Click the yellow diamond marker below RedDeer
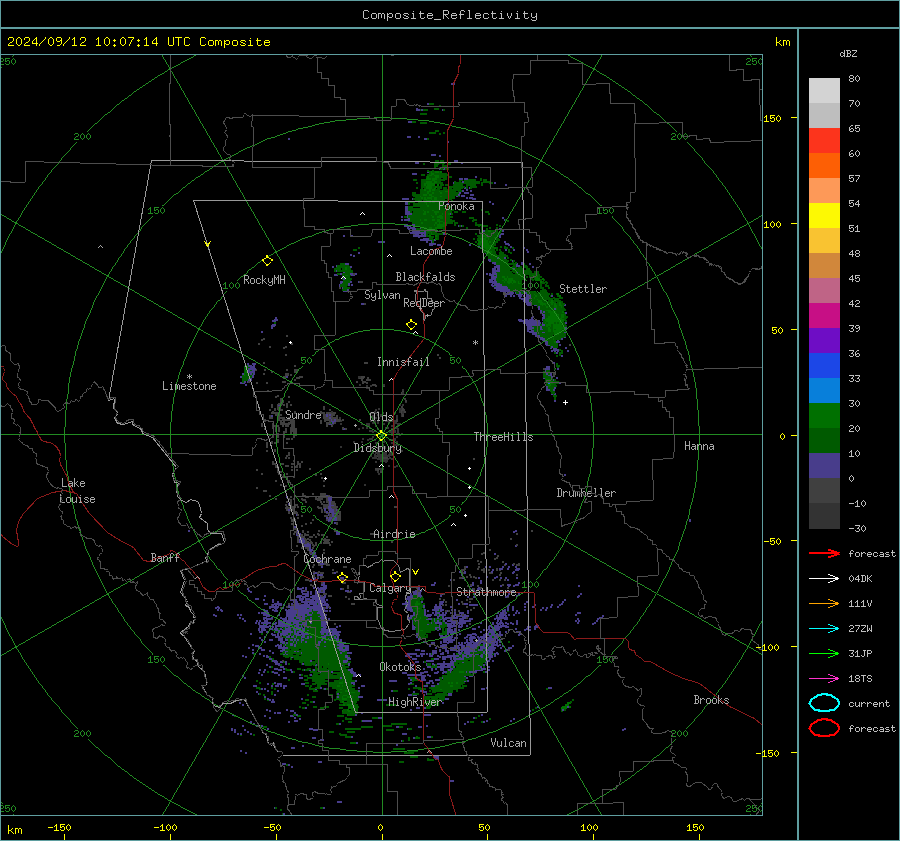 [411, 325]
